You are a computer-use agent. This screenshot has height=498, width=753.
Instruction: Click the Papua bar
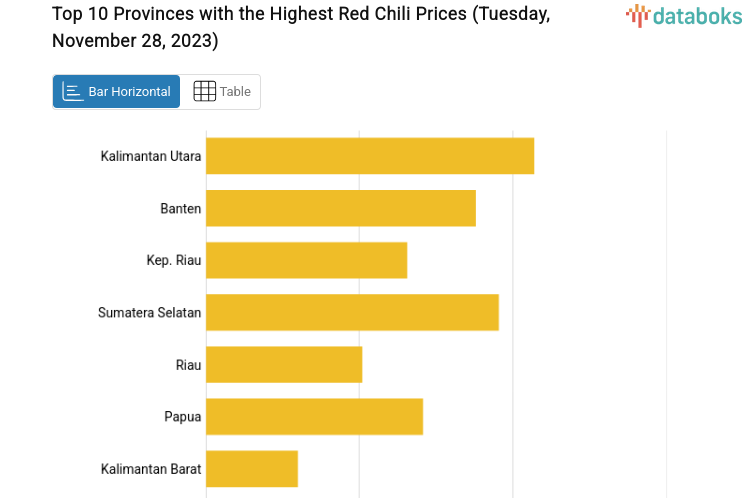click(x=314, y=416)
